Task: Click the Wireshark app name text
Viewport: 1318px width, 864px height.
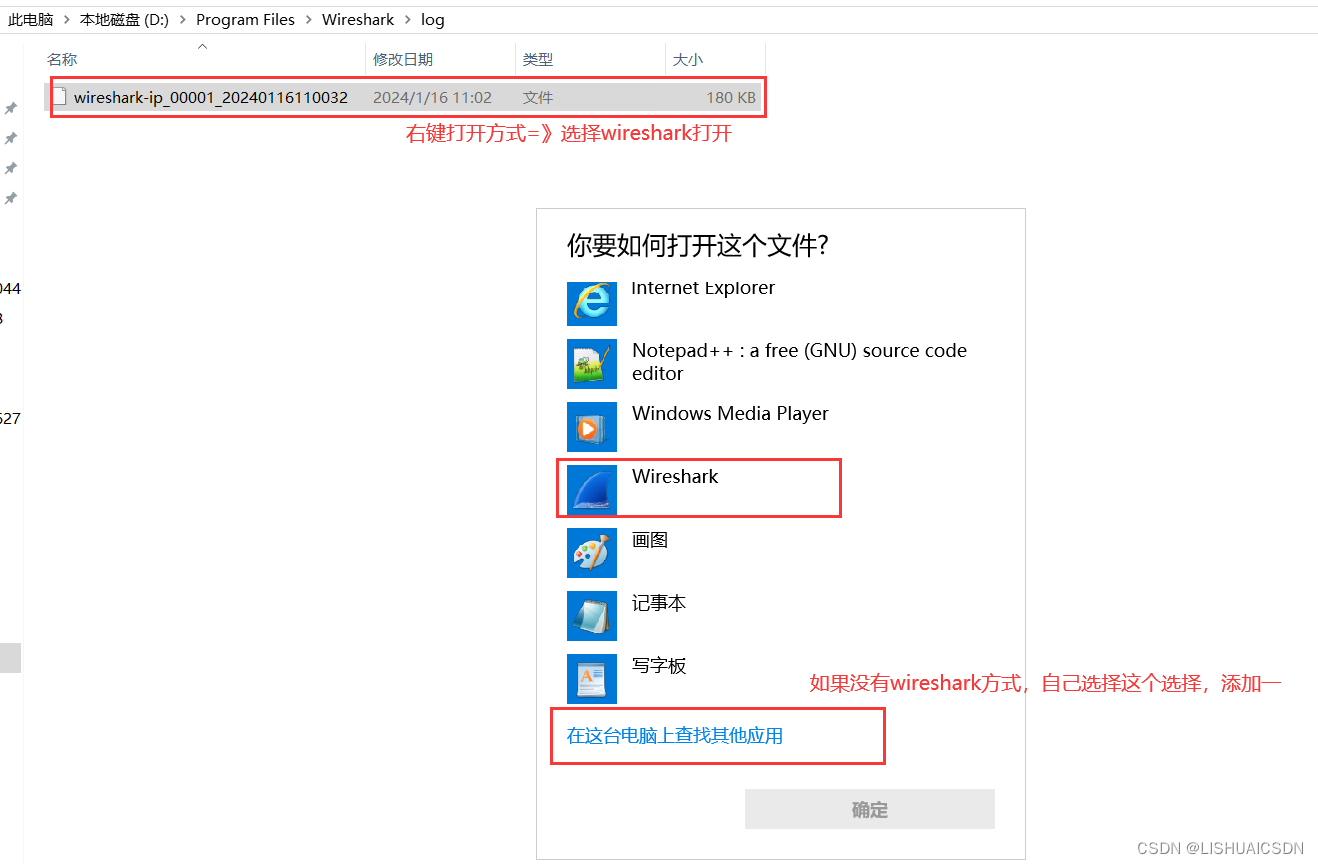Action: tap(675, 477)
